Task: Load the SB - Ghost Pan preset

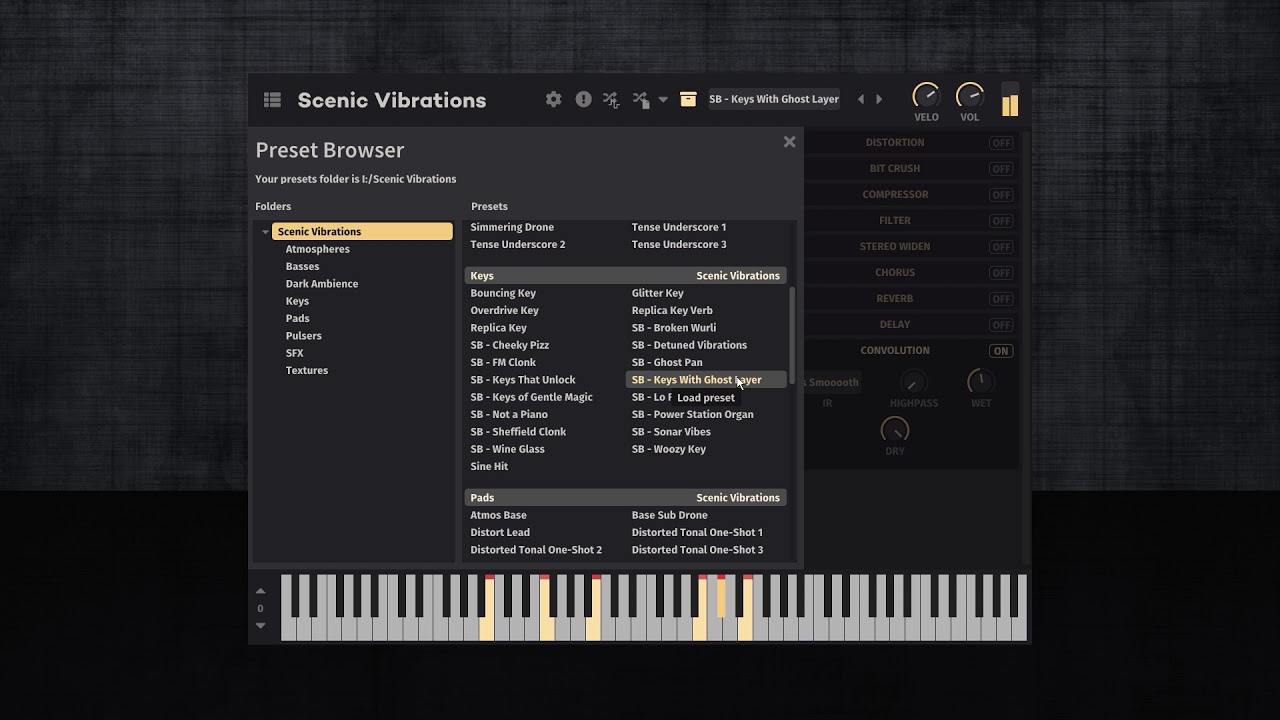Action: click(667, 363)
